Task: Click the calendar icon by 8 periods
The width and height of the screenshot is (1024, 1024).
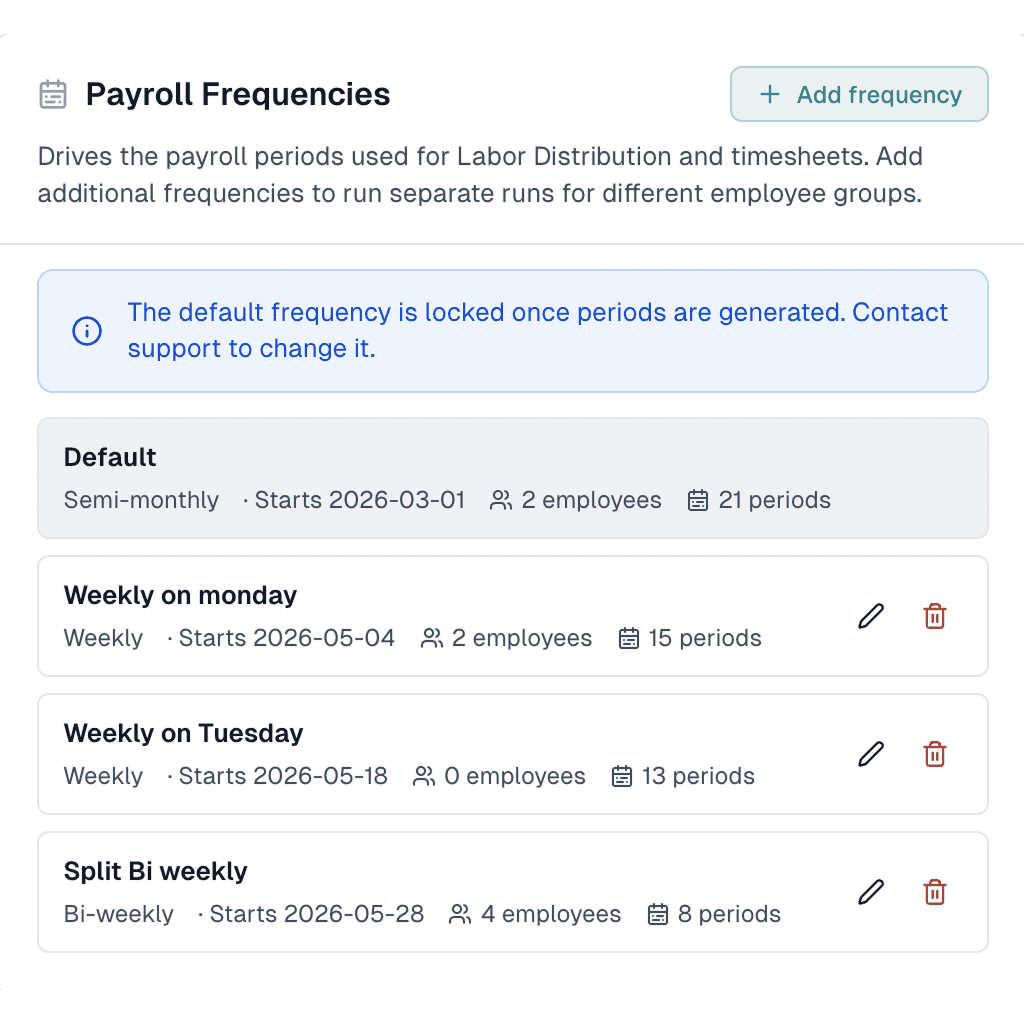Action: point(658,914)
